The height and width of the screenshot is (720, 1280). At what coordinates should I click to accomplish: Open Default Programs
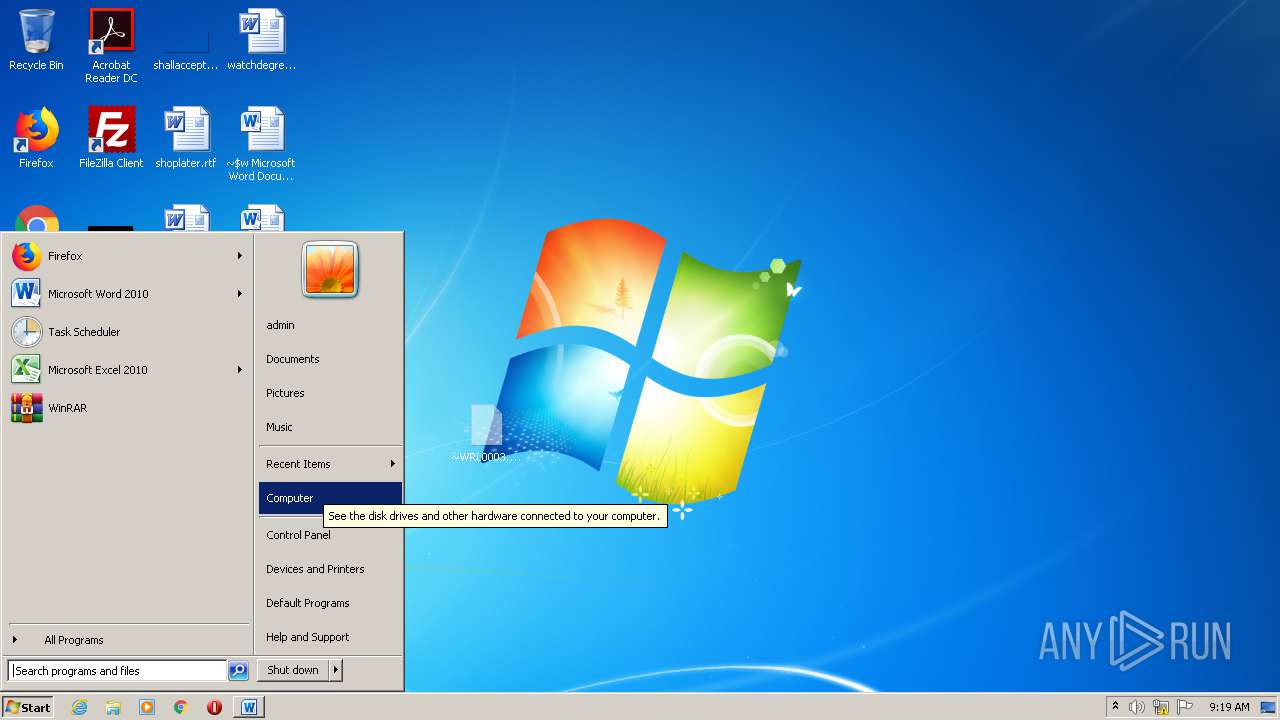click(x=330, y=603)
